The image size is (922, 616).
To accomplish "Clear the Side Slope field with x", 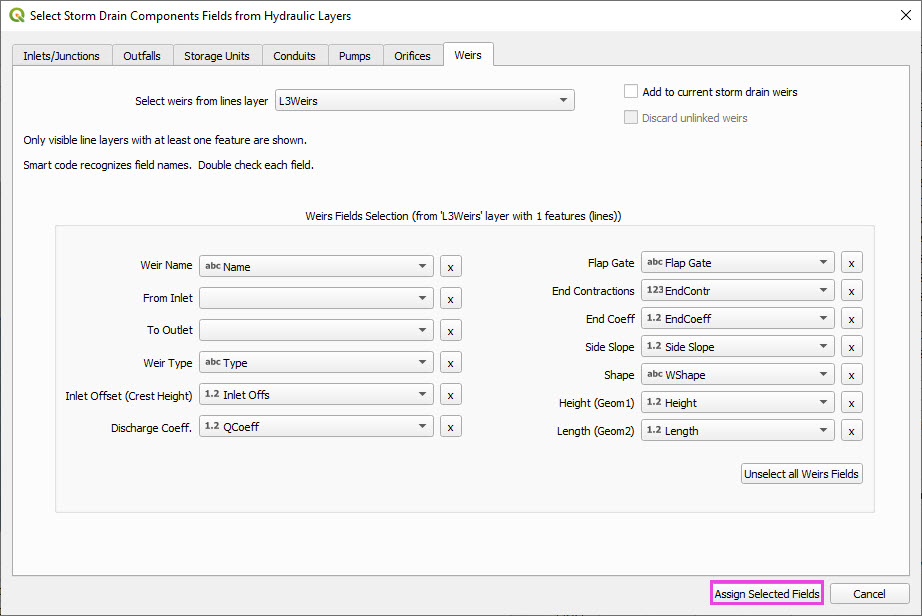I will [x=851, y=347].
